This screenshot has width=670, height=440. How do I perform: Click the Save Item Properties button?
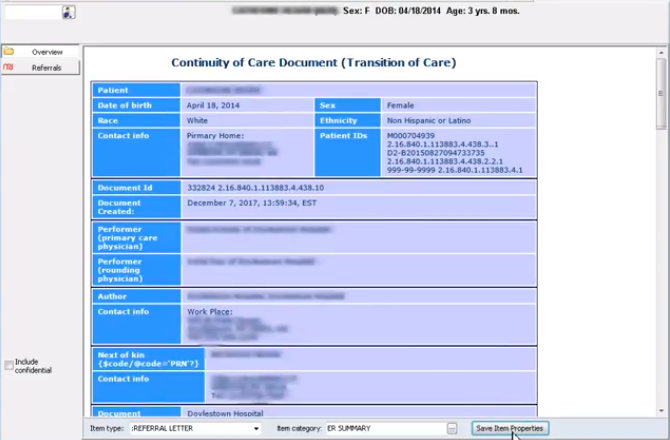click(x=510, y=428)
